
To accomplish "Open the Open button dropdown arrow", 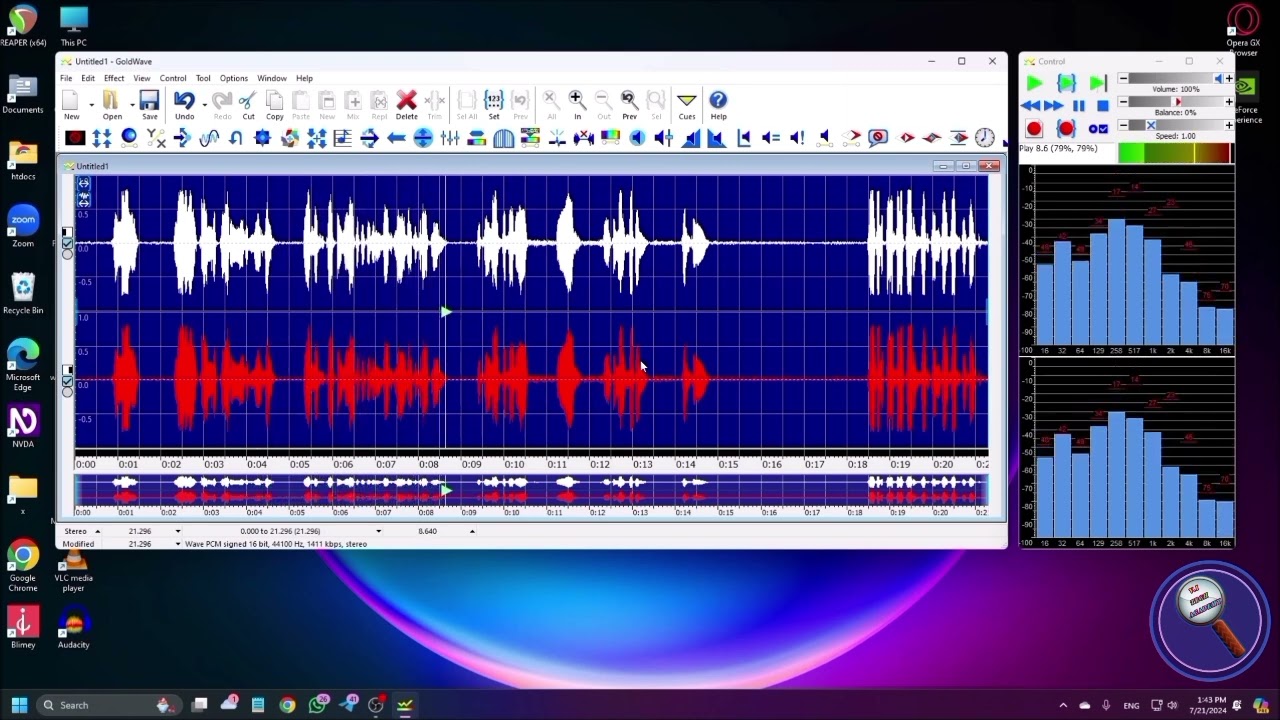I will [131, 104].
